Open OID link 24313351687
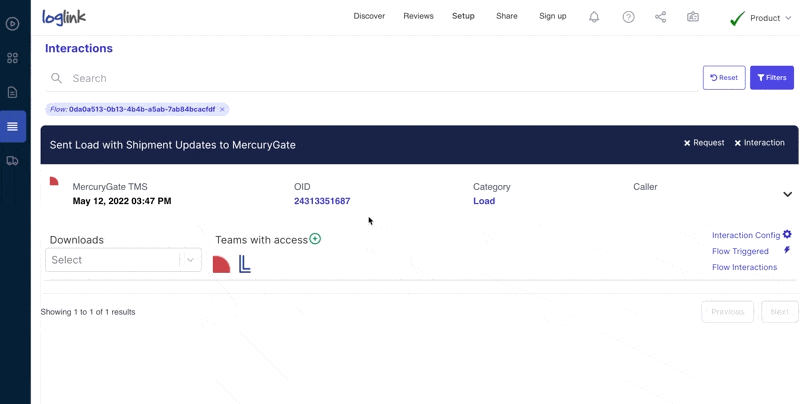The width and height of the screenshot is (800, 404). tap(322, 201)
